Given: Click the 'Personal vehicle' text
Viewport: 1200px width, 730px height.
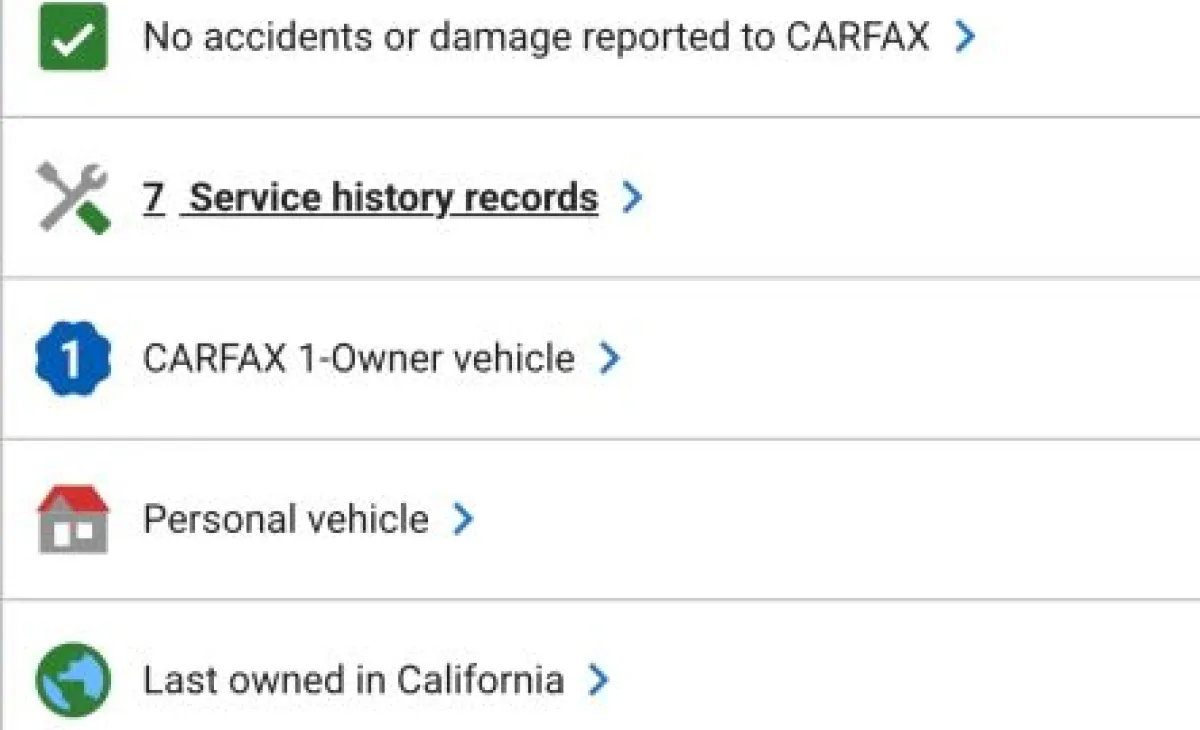Looking at the screenshot, I should [286, 520].
